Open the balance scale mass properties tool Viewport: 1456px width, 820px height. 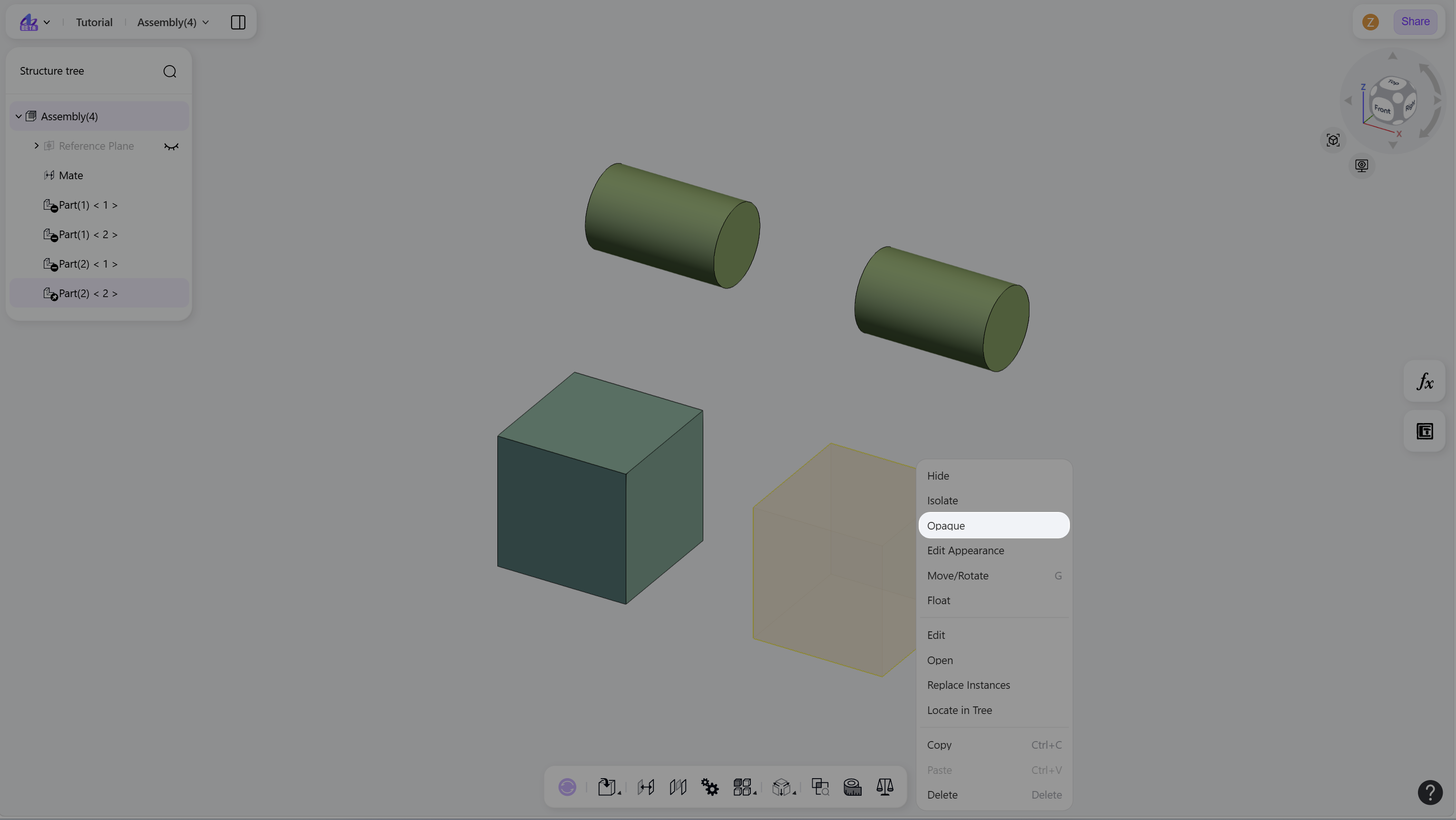tap(884, 787)
